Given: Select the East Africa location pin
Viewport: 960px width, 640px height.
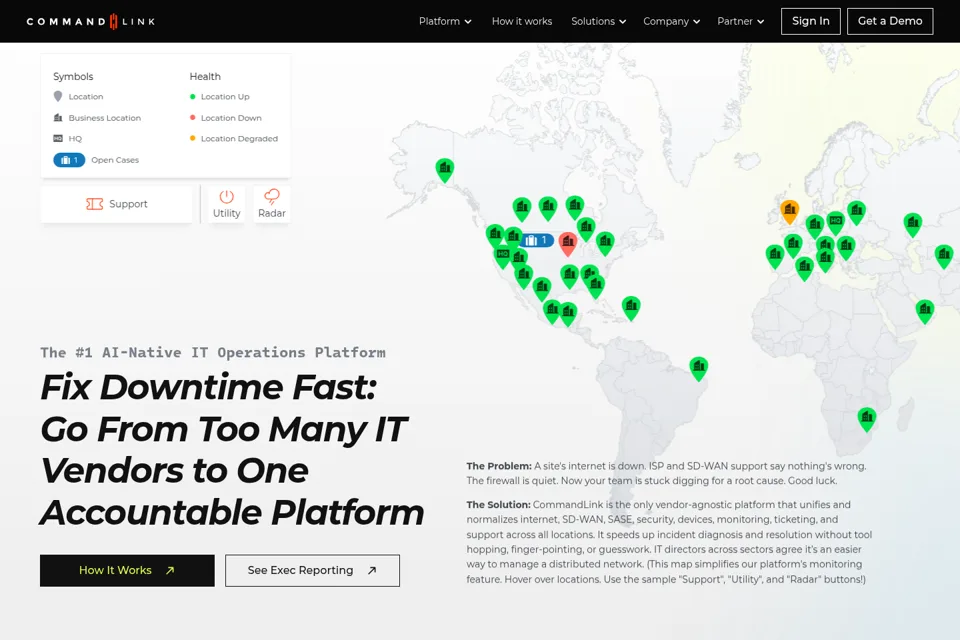Looking at the screenshot, I should (925, 311).
